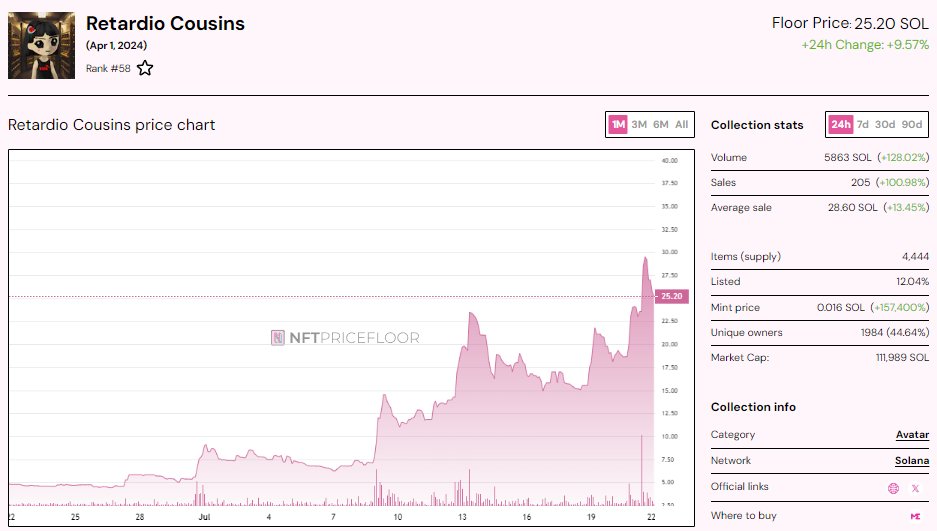The height and width of the screenshot is (531, 937).
Task: Select the 1M chart range tab
Action: (618, 124)
